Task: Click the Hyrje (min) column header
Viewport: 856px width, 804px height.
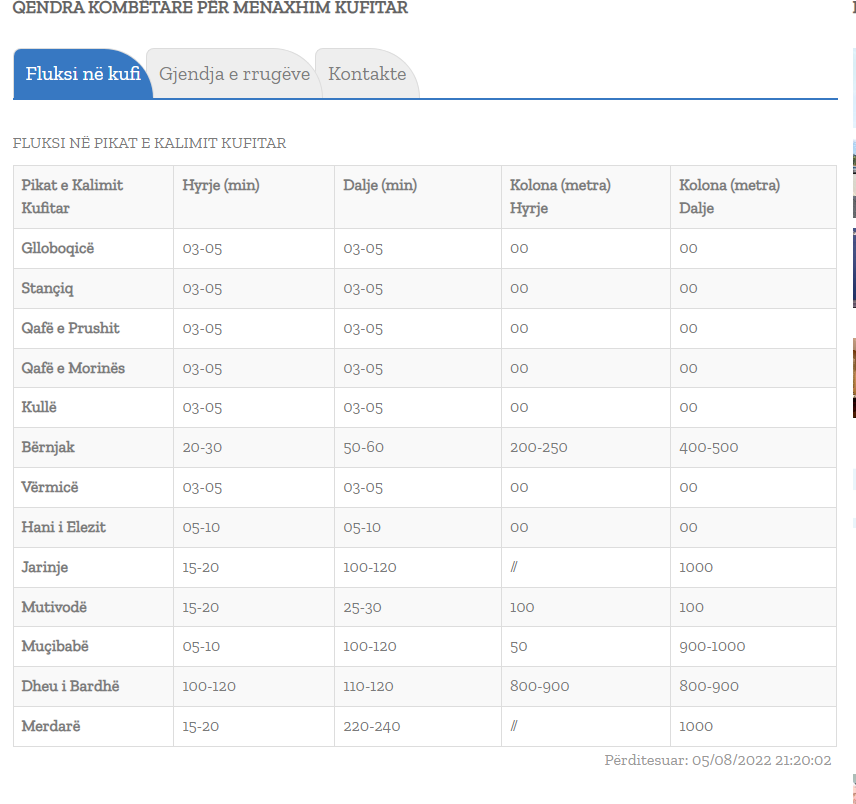Action: [221, 185]
